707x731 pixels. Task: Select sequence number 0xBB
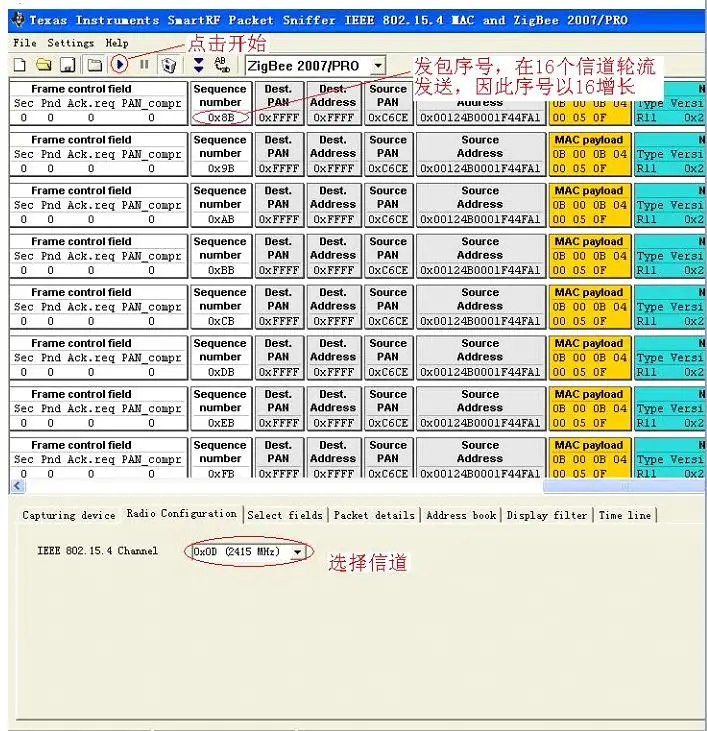[221, 270]
